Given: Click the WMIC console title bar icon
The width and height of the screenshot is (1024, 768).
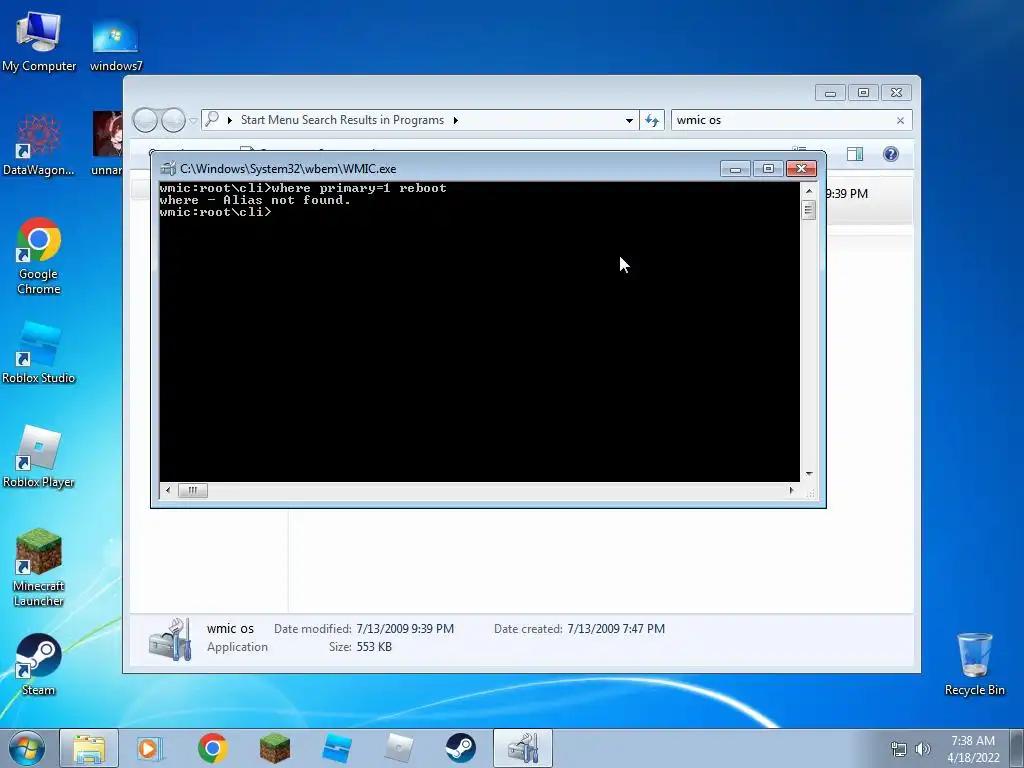Looking at the screenshot, I should click(168, 168).
